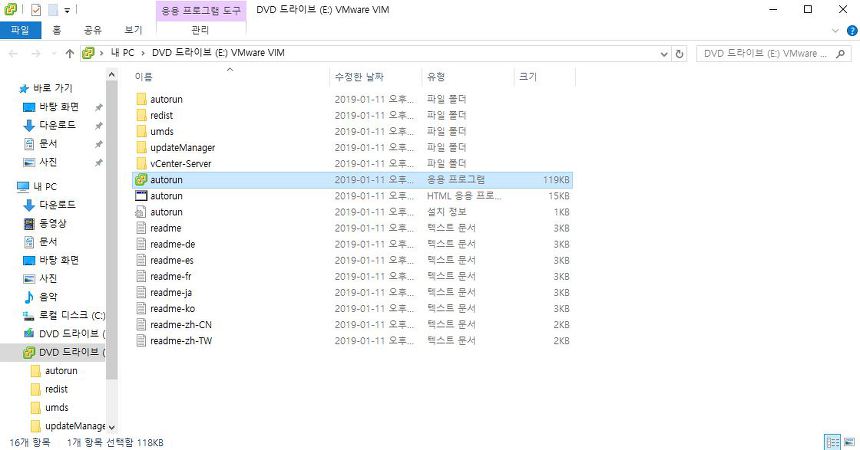The width and height of the screenshot is (860, 450).
Task: Select the autorun setup information file icon
Action: 141,212
